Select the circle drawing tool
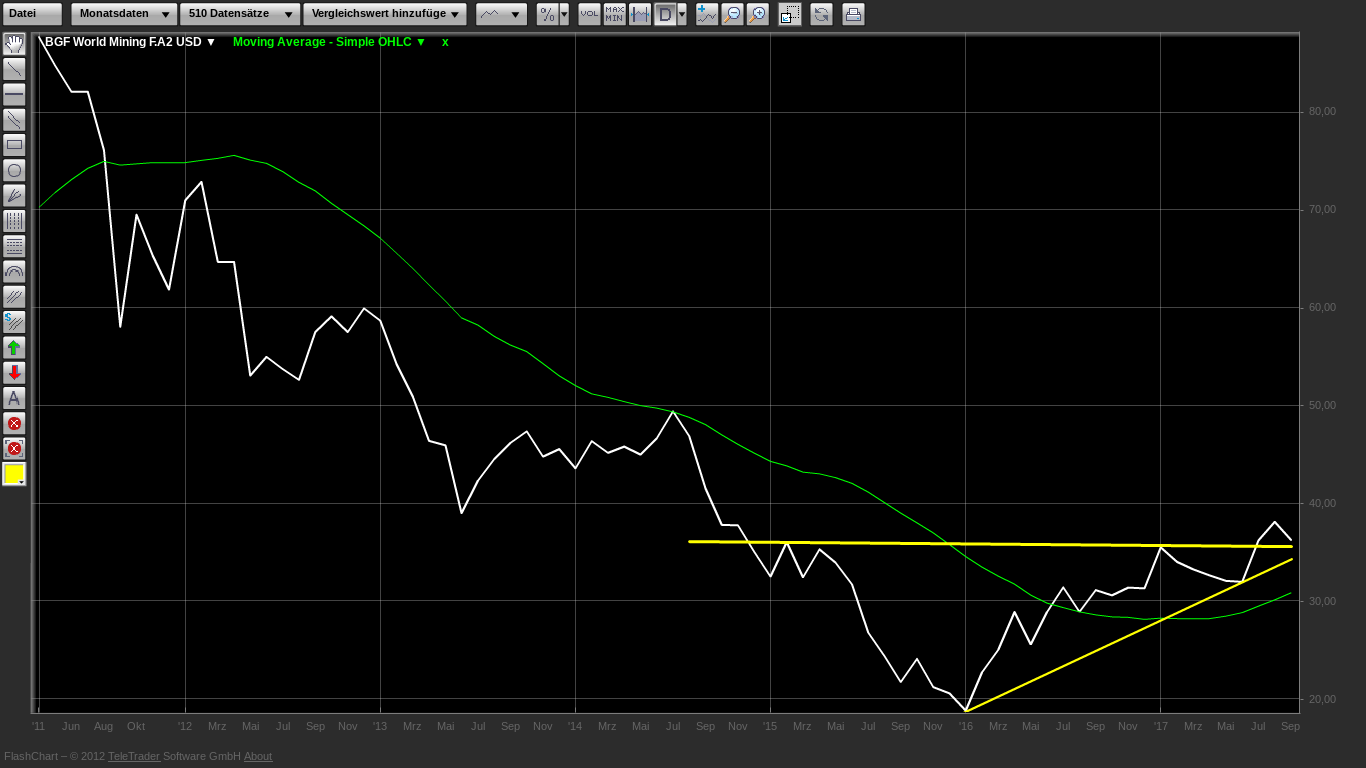This screenshot has height=768, width=1366. [x=14, y=170]
